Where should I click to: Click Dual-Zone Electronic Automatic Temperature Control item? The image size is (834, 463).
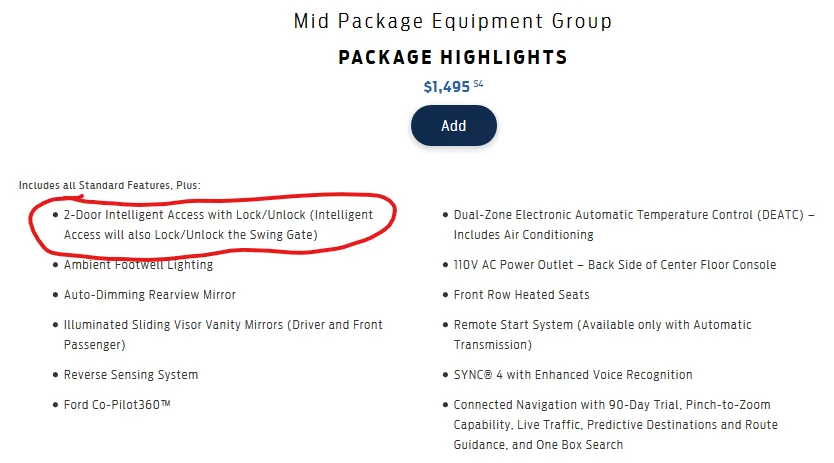pyautogui.click(x=634, y=225)
